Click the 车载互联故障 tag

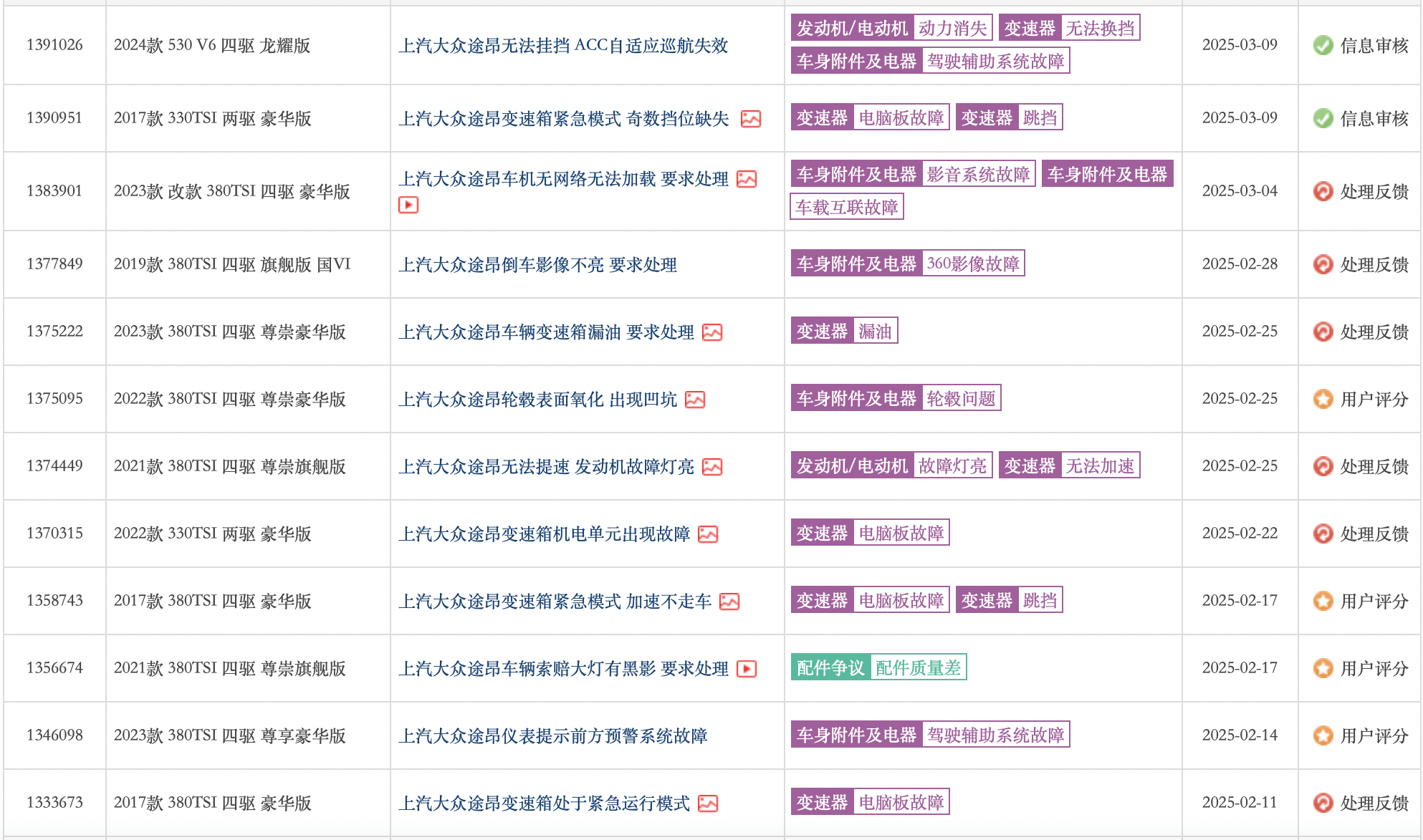(x=847, y=207)
